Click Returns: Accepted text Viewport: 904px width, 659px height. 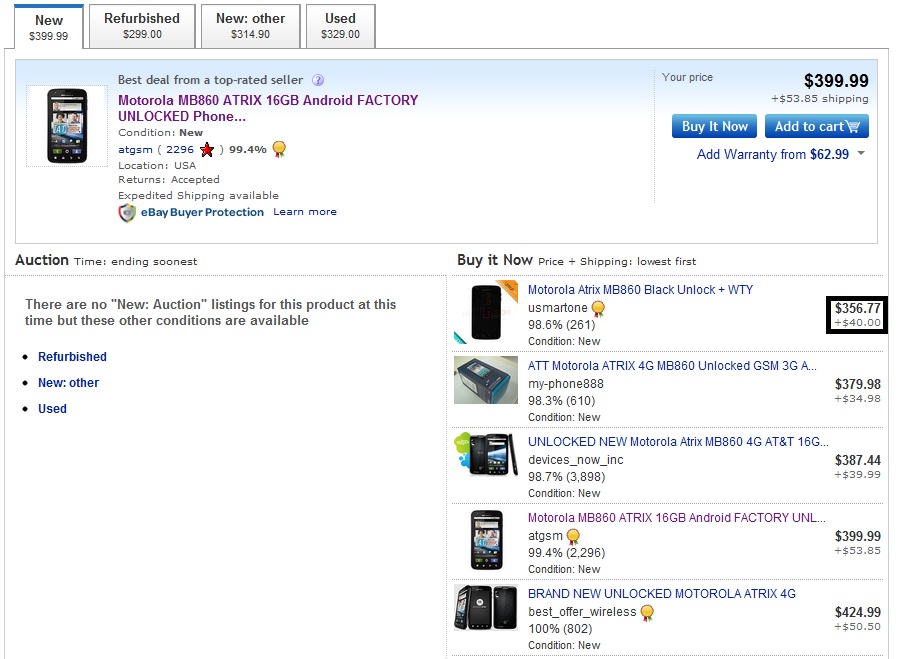coord(169,180)
